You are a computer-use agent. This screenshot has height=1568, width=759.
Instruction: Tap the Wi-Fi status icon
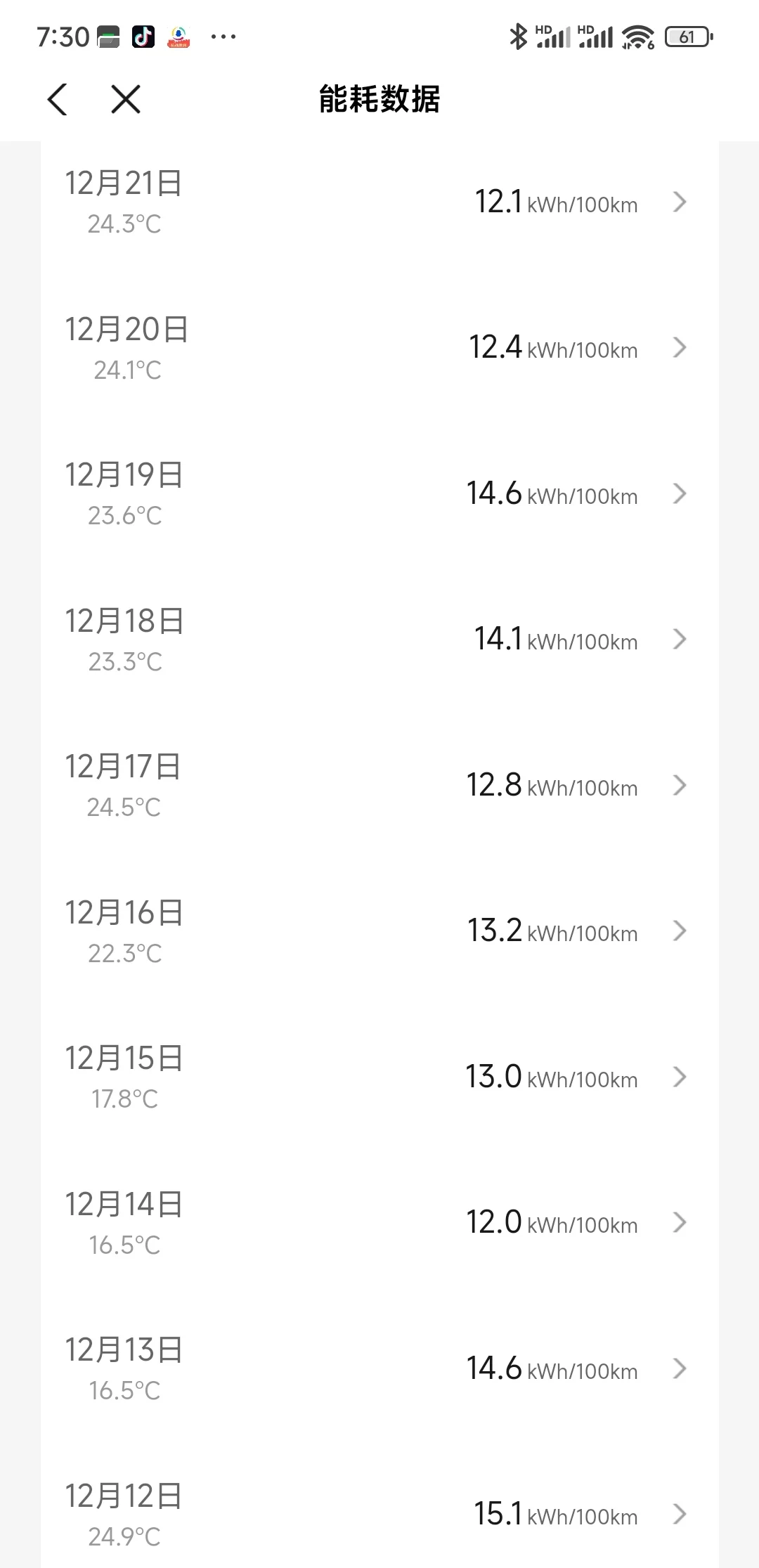point(637,37)
